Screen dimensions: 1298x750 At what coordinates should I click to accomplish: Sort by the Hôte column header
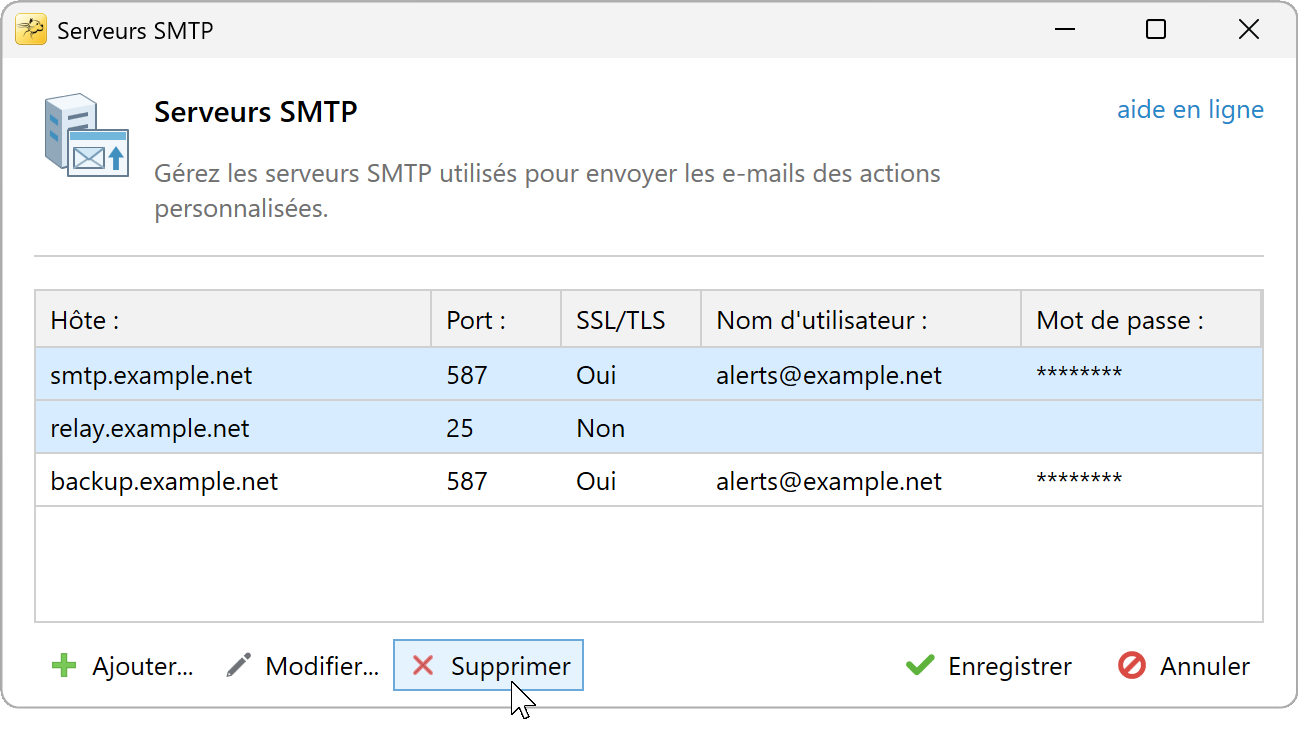[234, 320]
